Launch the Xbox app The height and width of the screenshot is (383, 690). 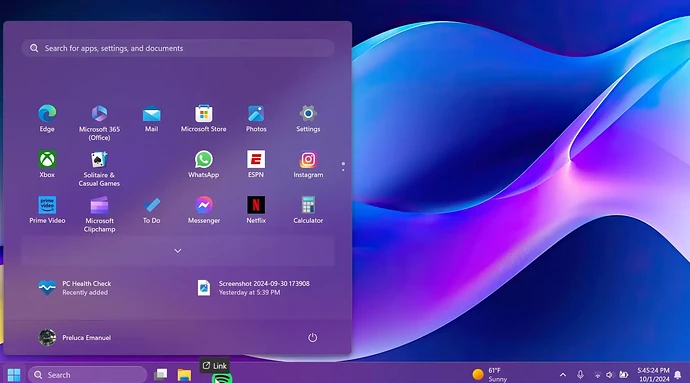pos(47,164)
